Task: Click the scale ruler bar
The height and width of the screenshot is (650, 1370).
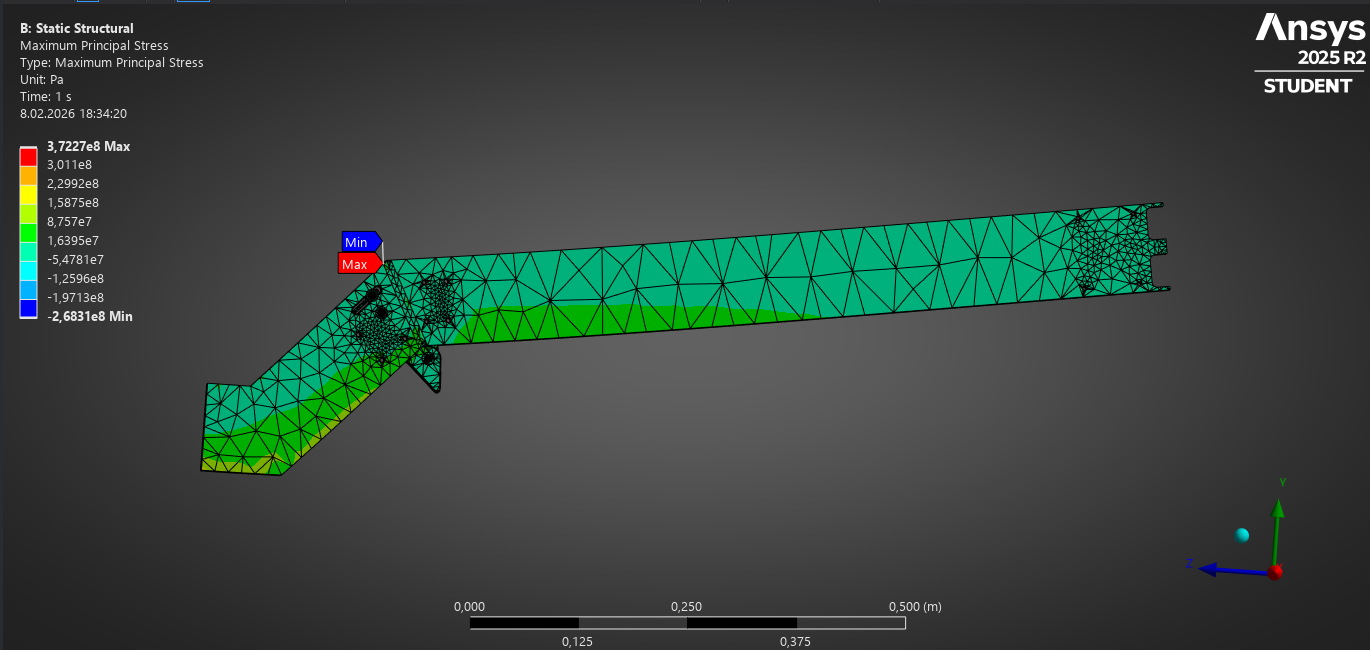Action: tap(688, 623)
